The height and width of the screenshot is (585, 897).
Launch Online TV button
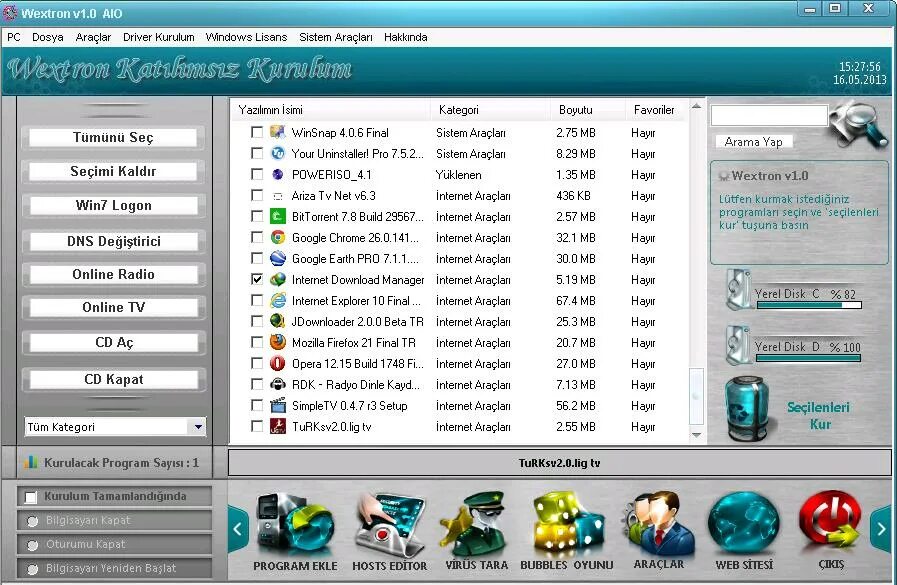coord(113,308)
